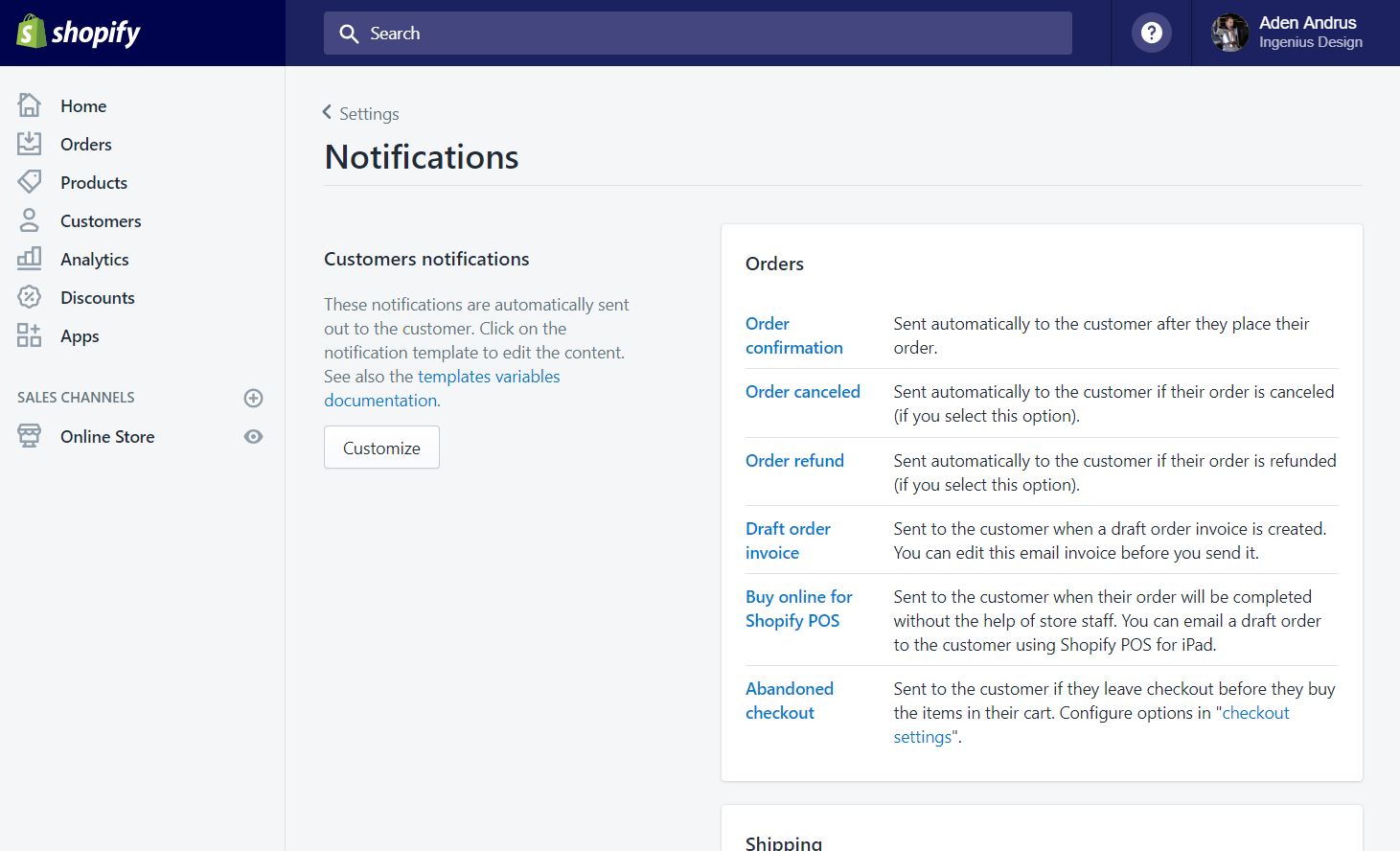Open Products in sidebar
The image size is (1400, 851).
point(94,183)
